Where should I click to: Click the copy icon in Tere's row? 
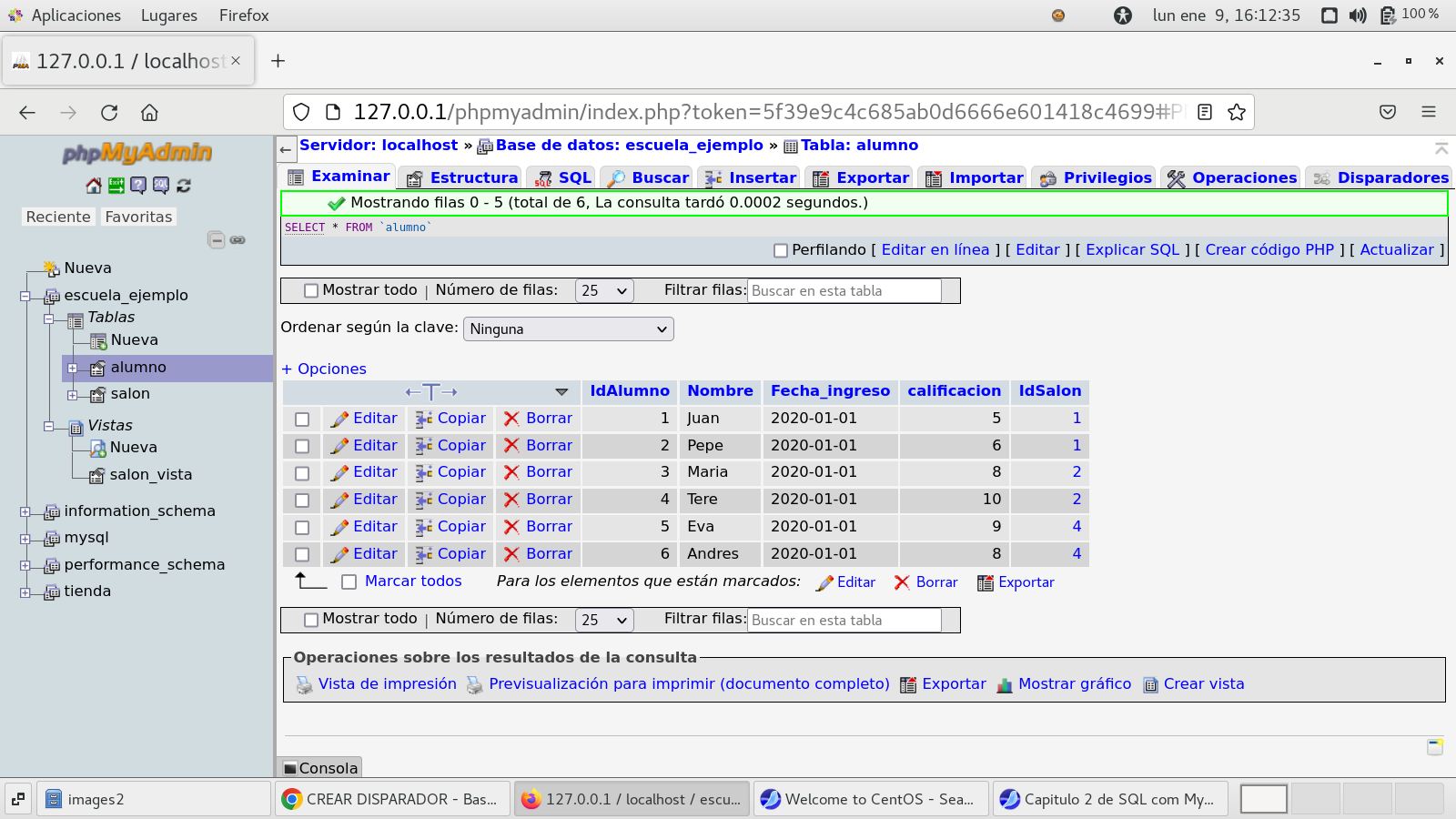pos(424,500)
